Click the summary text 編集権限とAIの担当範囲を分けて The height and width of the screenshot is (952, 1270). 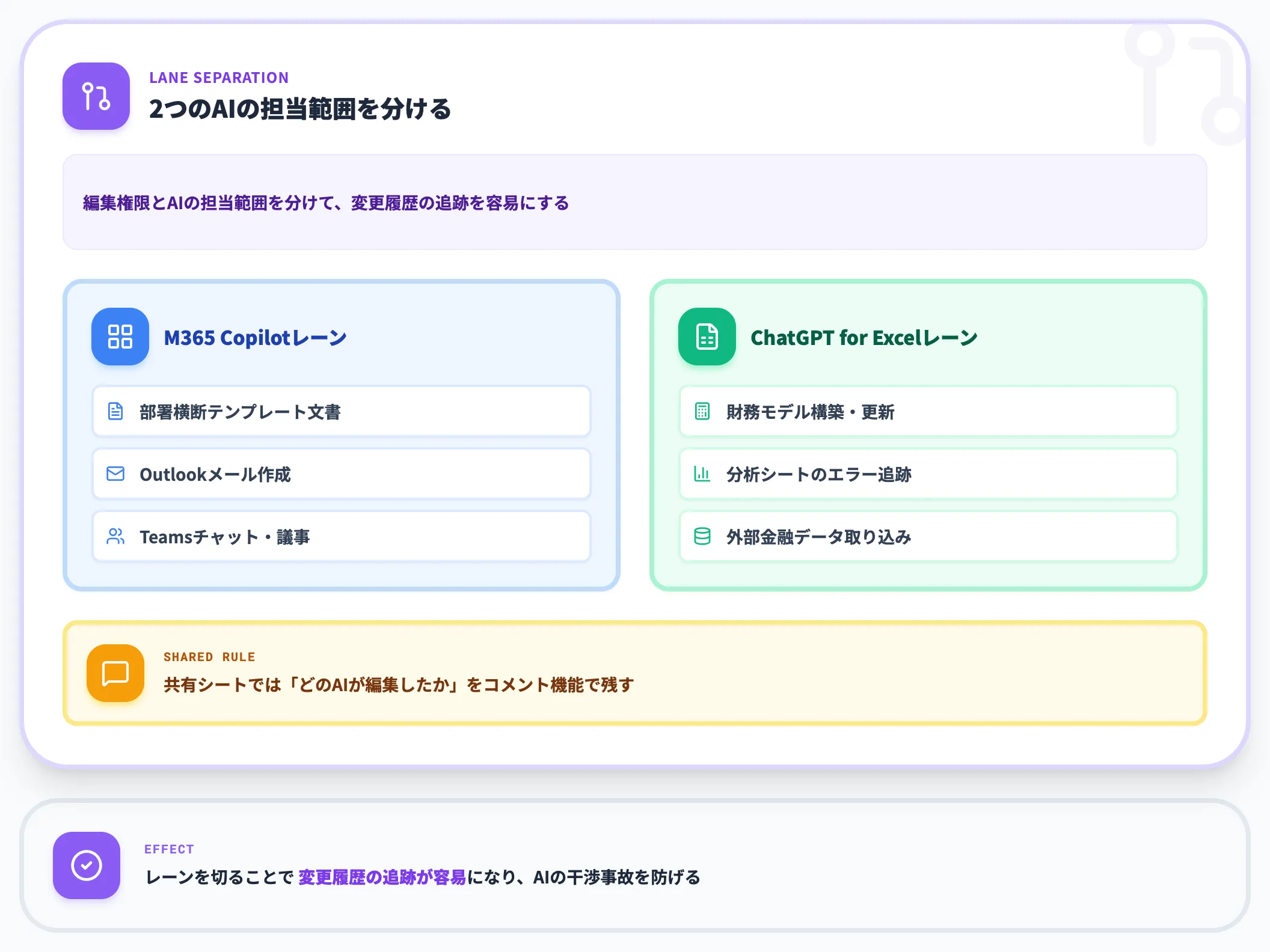point(209,203)
